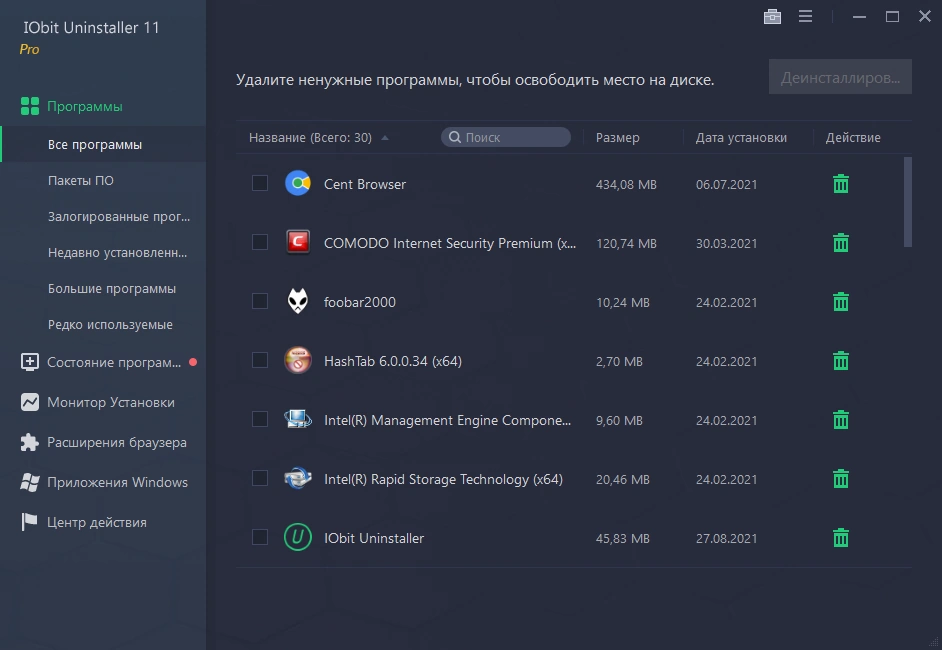Sort list by Размер column

(x=618, y=138)
